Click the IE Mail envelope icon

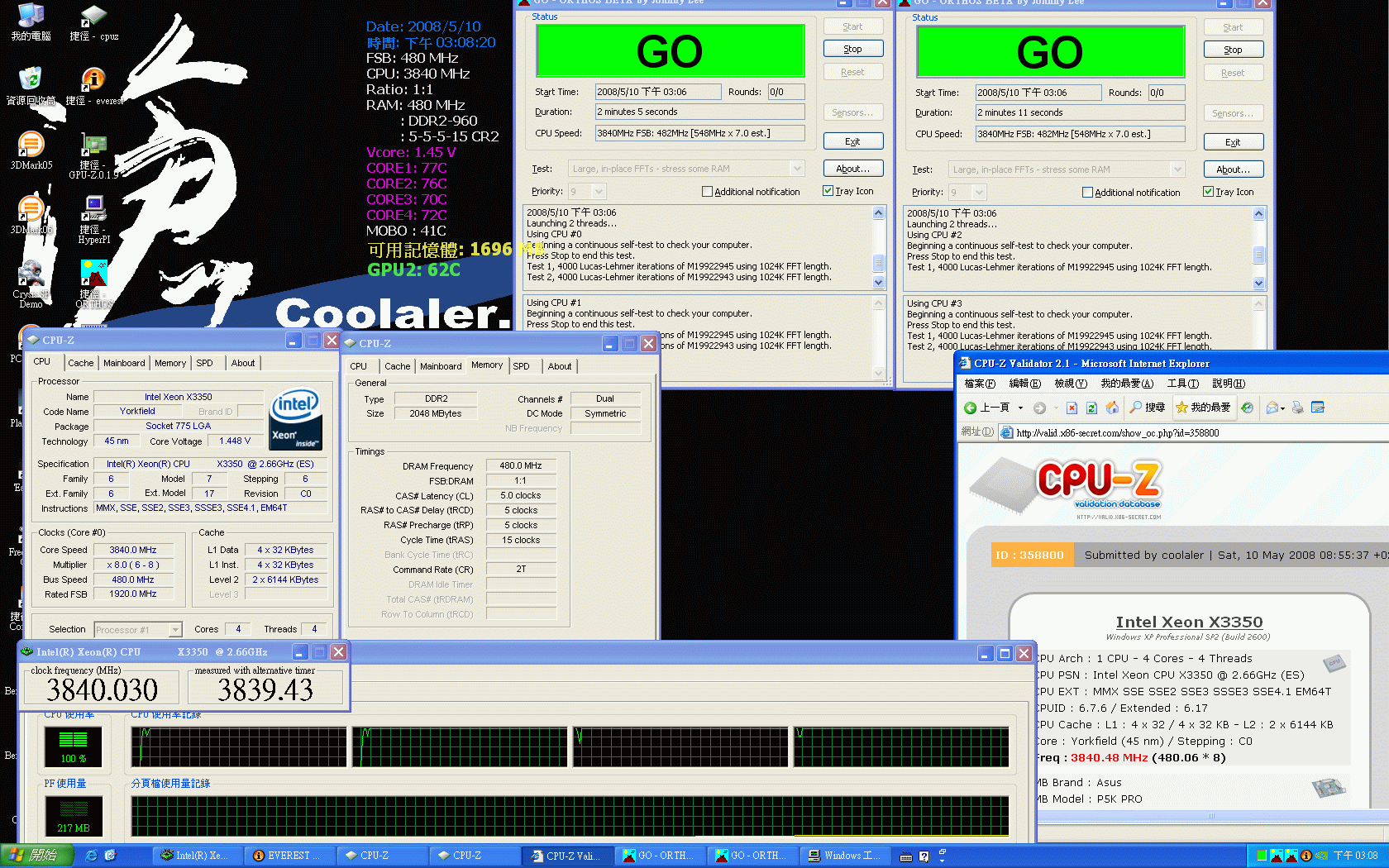pos(1272,408)
